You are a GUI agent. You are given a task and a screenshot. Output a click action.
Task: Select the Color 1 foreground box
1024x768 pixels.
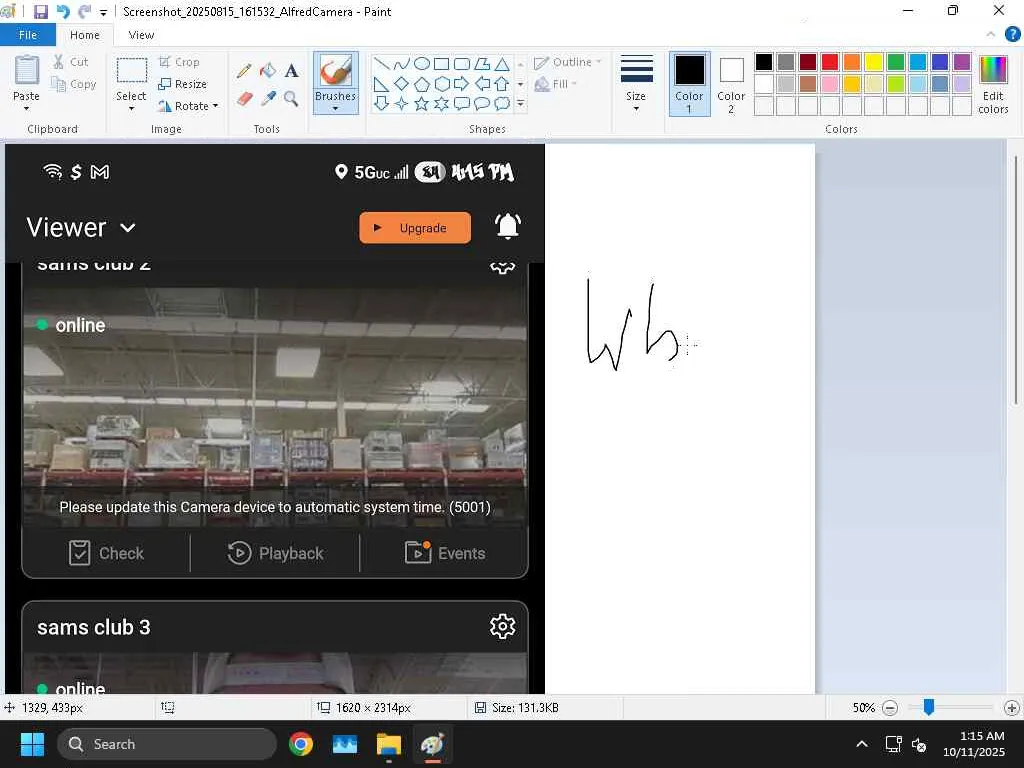[x=689, y=84]
